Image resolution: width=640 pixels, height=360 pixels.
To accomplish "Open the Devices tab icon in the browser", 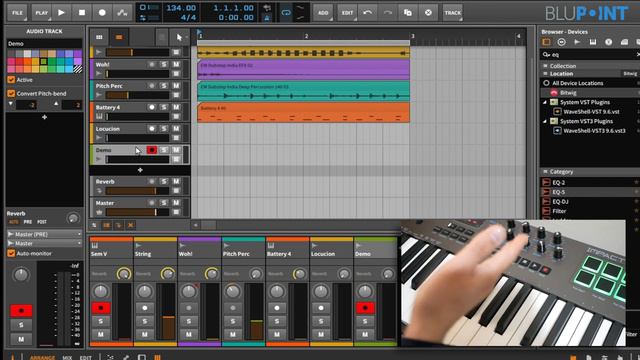I will (546, 42).
